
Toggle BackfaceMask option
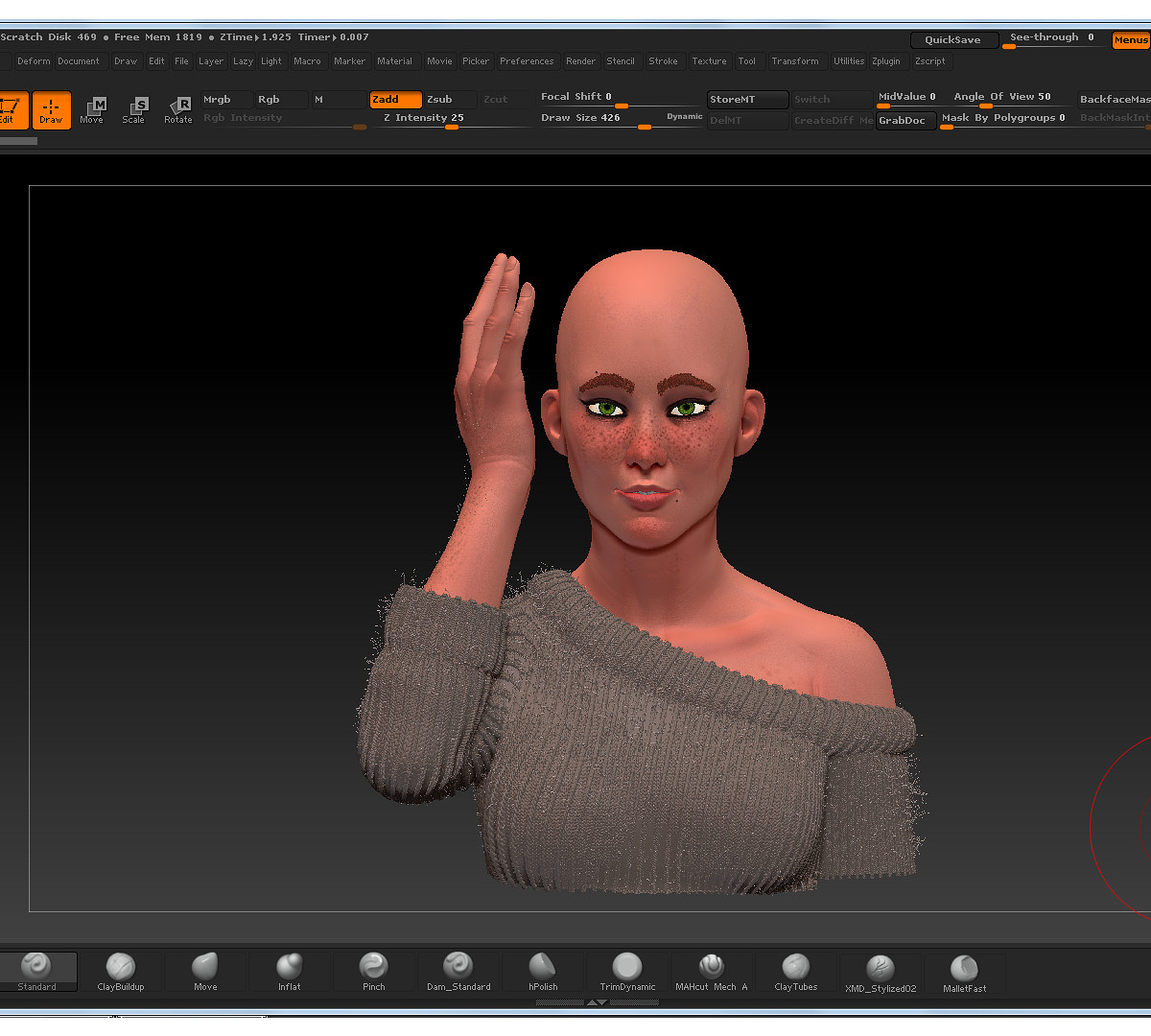click(x=1115, y=100)
